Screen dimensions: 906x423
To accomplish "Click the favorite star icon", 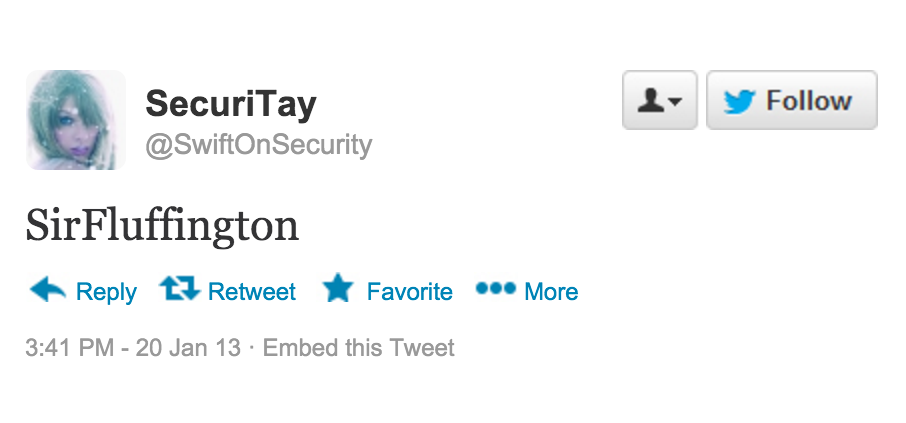I will [x=338, y=288].
